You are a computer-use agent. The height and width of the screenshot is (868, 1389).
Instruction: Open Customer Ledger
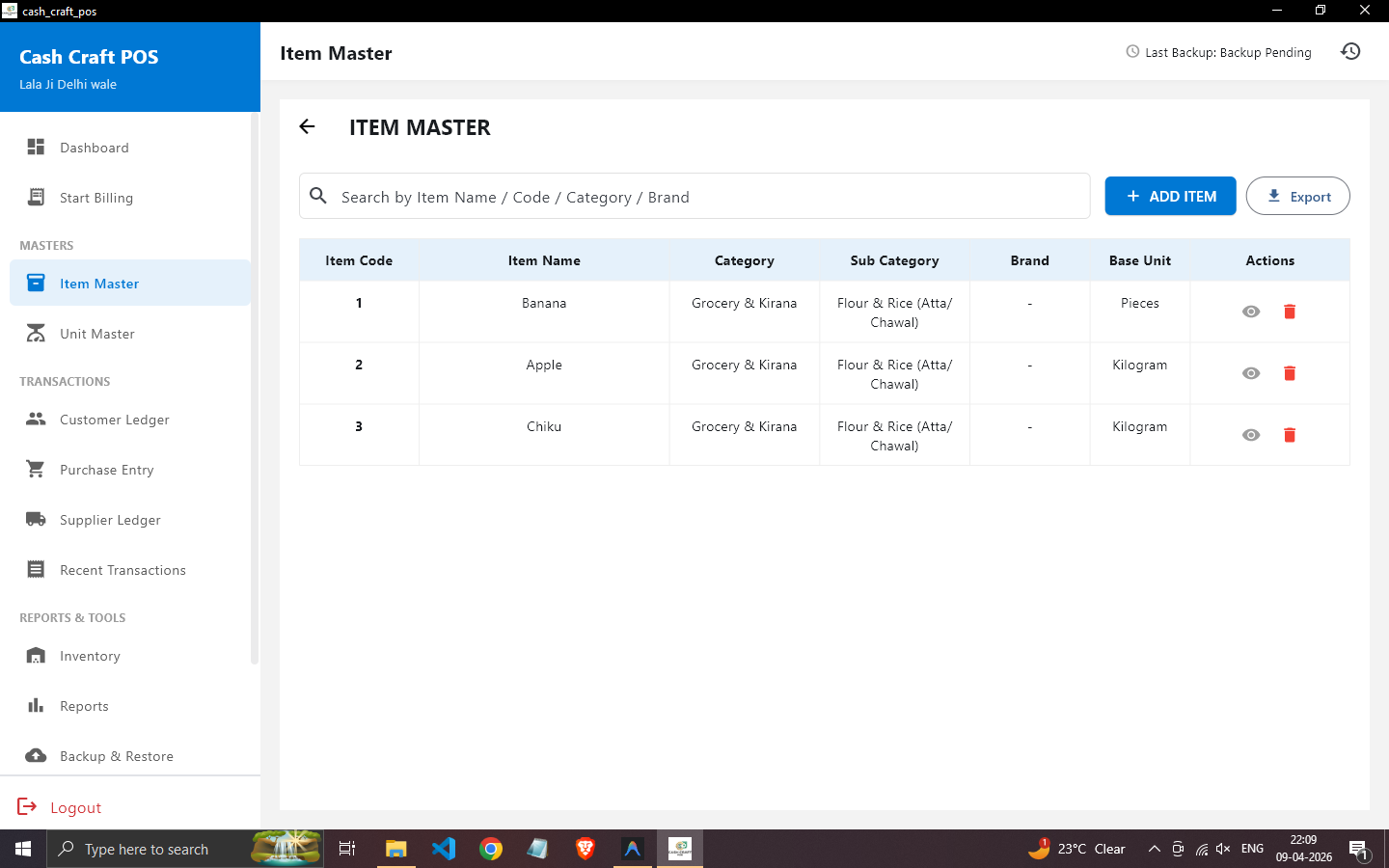129,420
